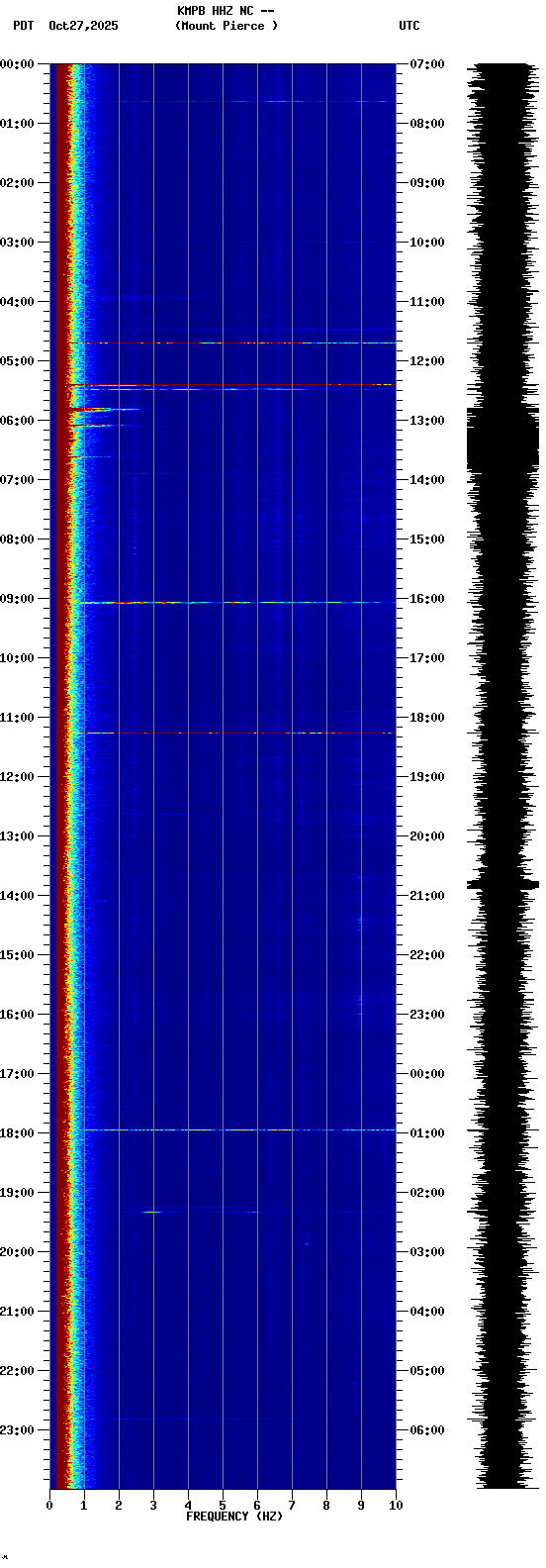Screen dimensions: 546x1568
Task: Click the PDT time label '15:00'
Action: [x=18, y=955]
